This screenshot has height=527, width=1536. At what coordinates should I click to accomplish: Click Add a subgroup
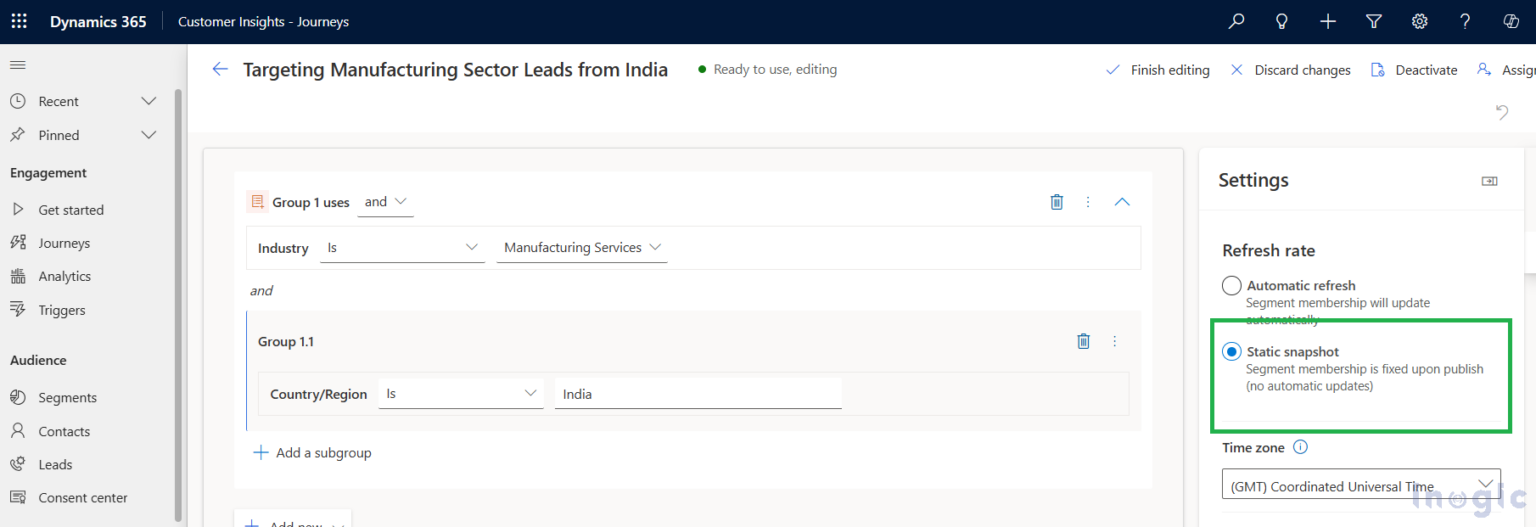click(x=312, y=453)
